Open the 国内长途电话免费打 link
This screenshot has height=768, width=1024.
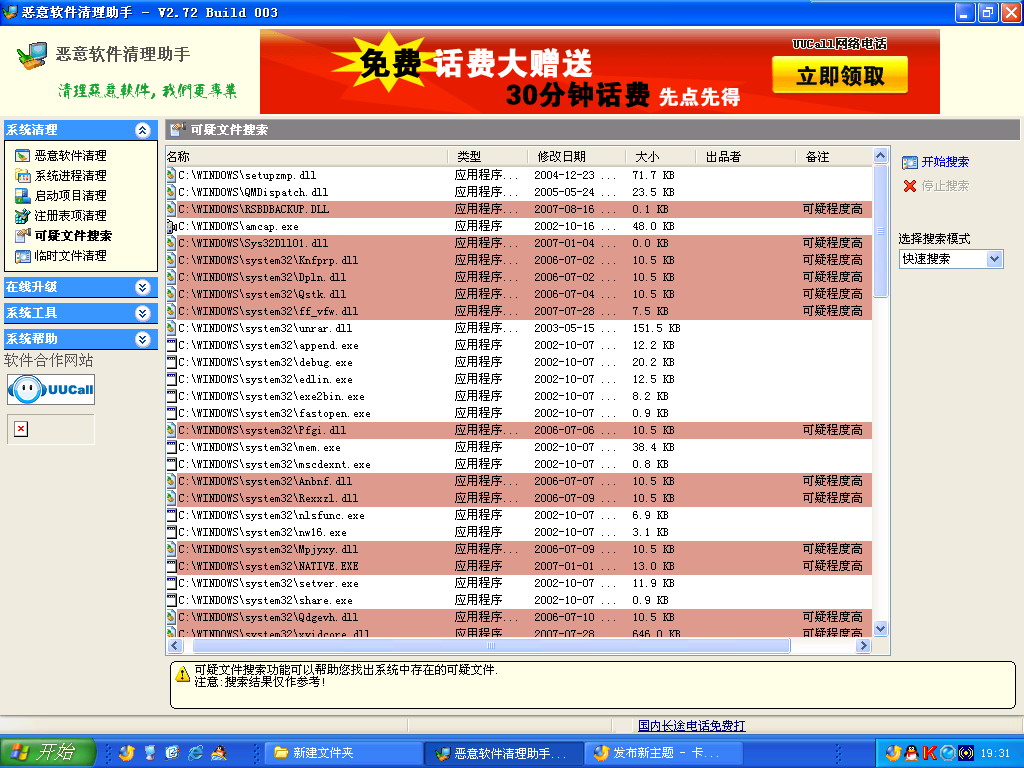(x=692, y=726)
